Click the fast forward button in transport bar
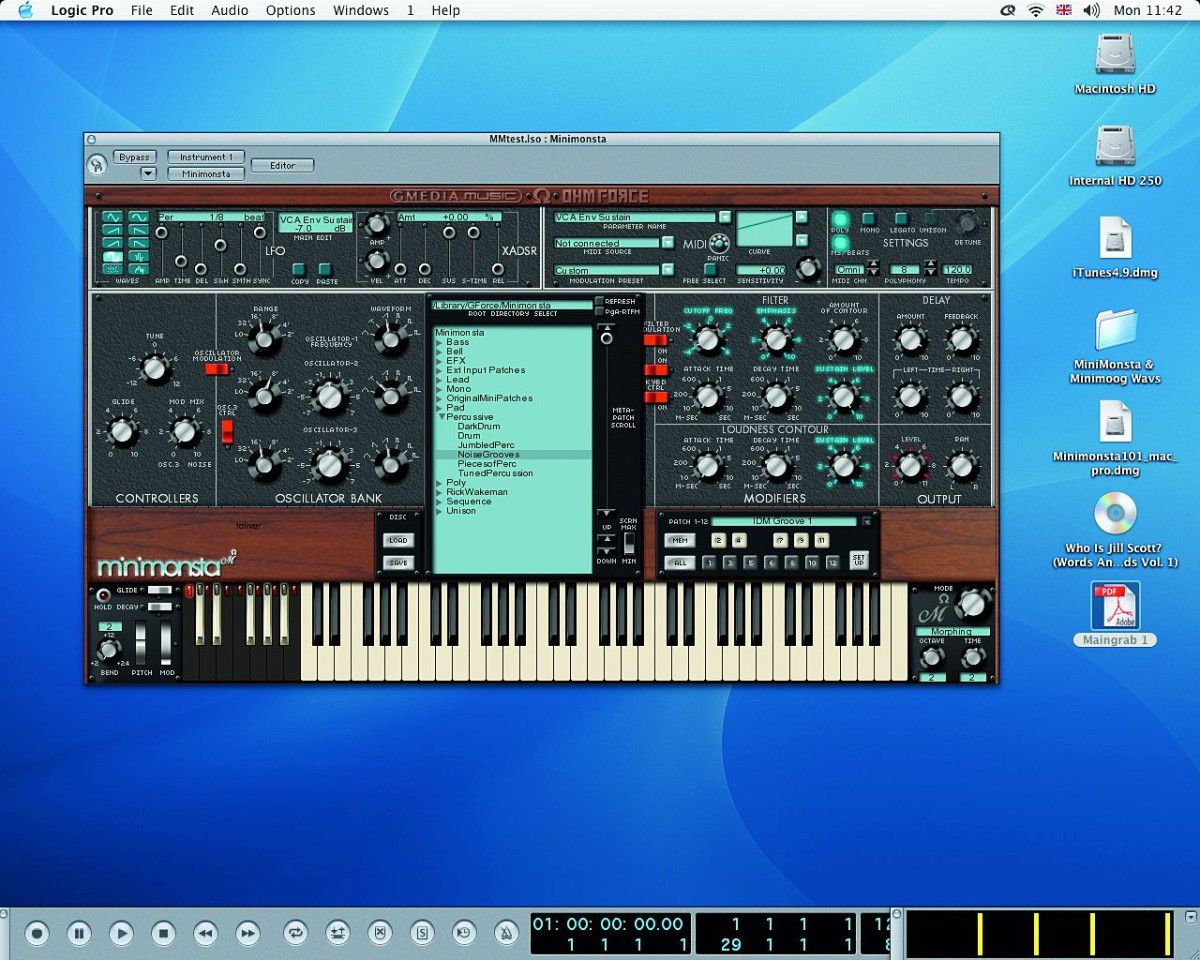This screenshot has width=1200, height=960. (247, 934)
